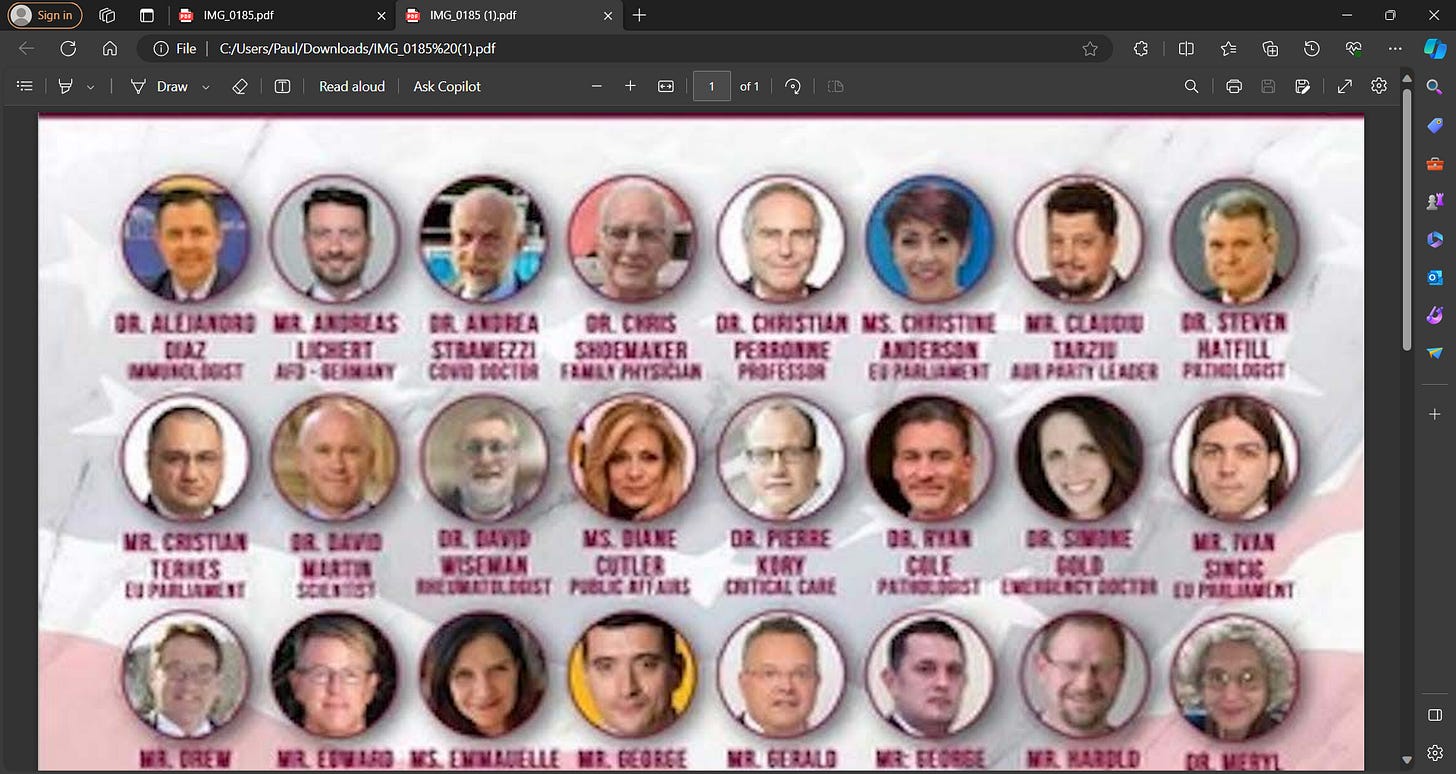Go to the home page
Screen dimensions: 1456x774
pos(110,48)
